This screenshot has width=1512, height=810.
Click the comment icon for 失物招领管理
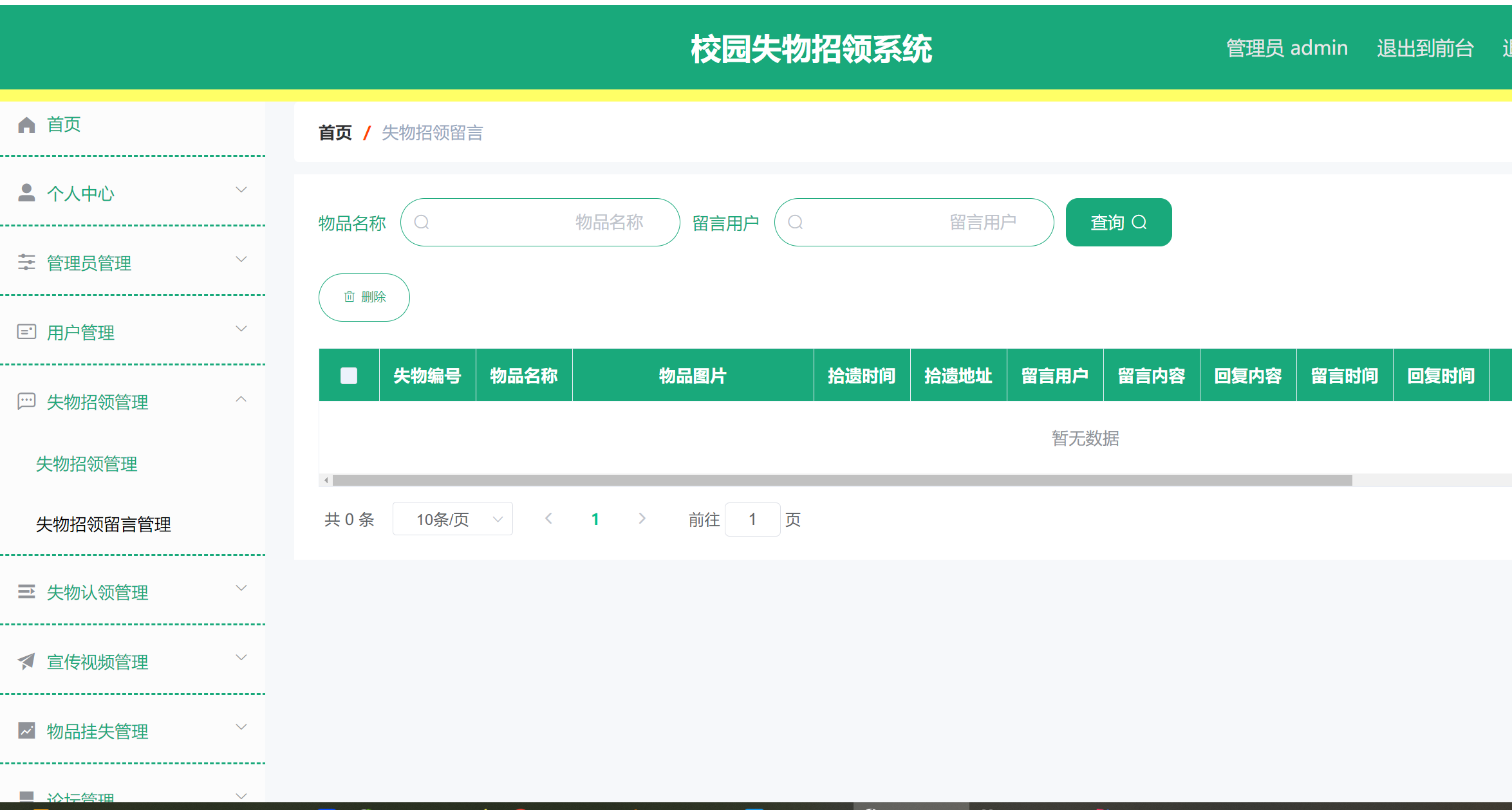tap(26, 401)
